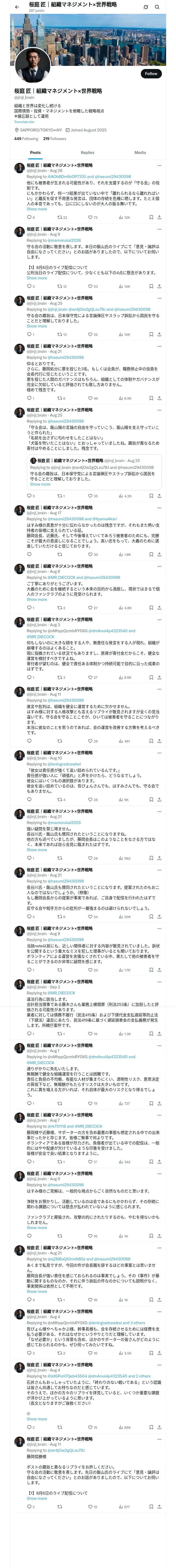Image resolution: width=176 pixels, height=1568 pixels.
Task: Click the share icon on the Sep 2 post
Action: click(x=159, y=1034)
